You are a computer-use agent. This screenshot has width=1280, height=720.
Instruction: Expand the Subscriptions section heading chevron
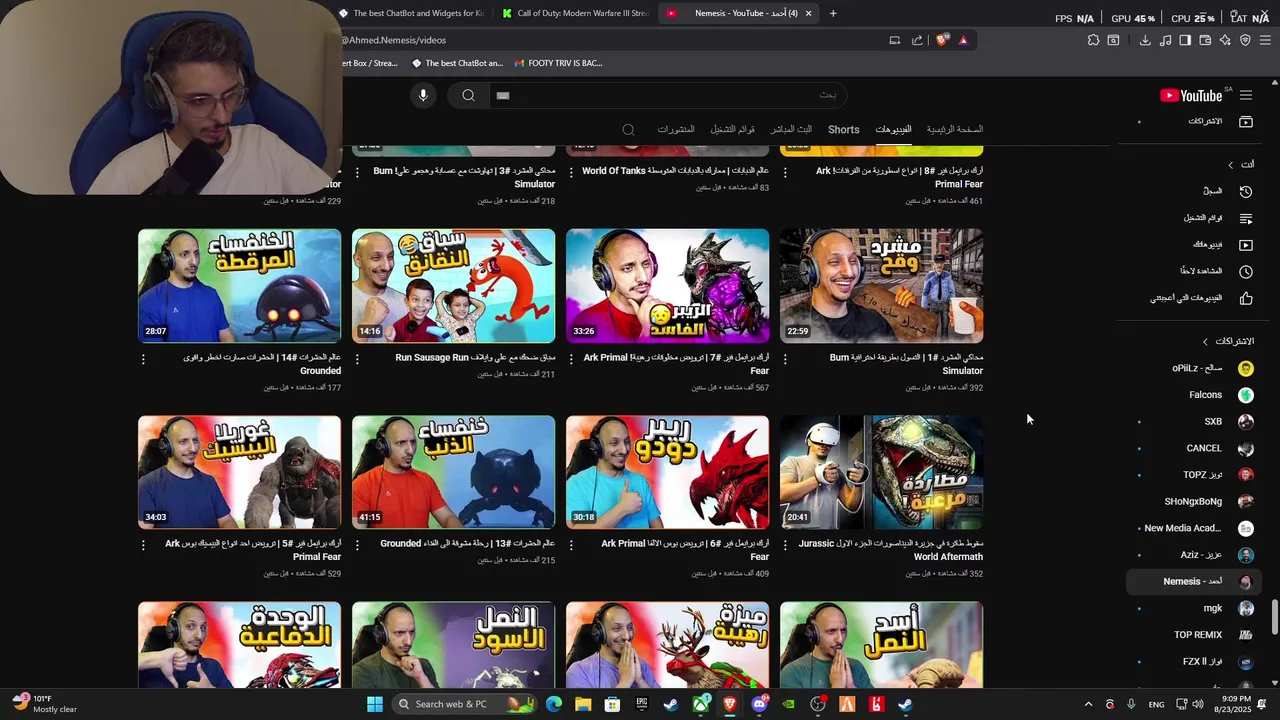coord(1205,341)
